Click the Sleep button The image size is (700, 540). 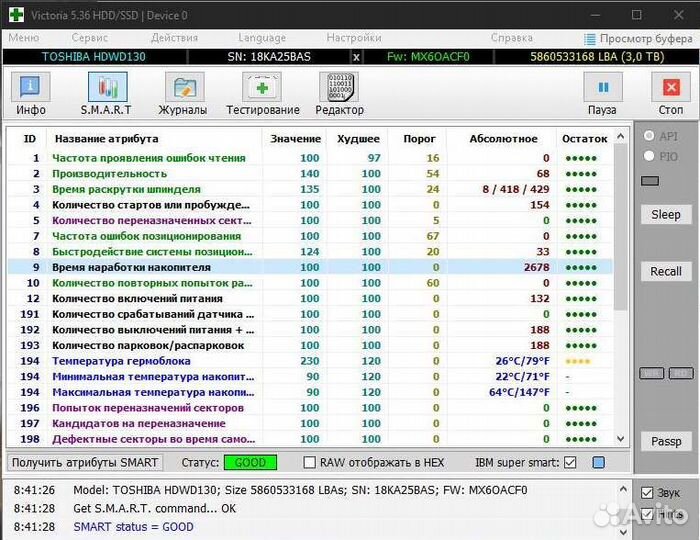pos(666,215)
